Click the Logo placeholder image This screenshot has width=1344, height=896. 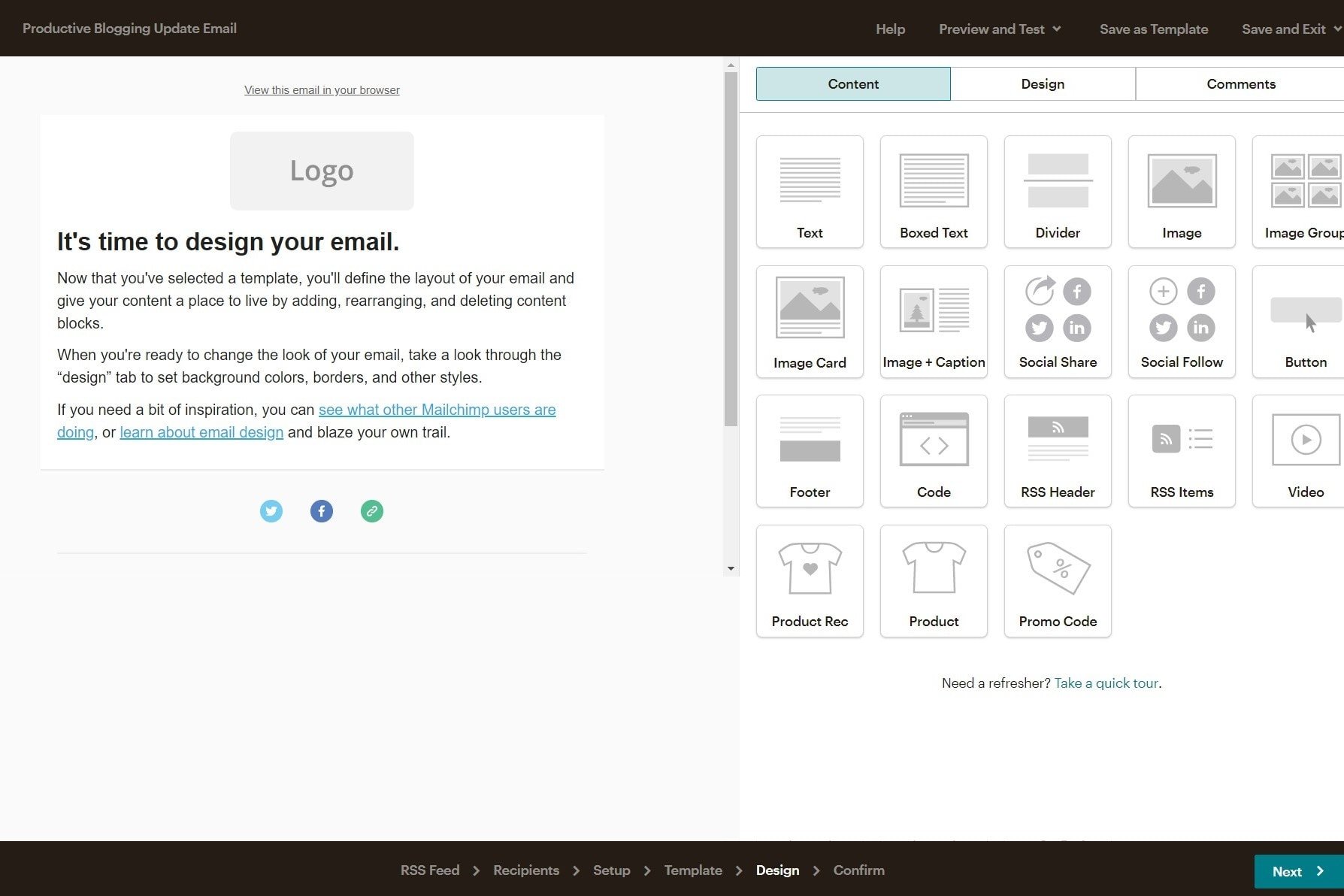click(x=322, y=171)
